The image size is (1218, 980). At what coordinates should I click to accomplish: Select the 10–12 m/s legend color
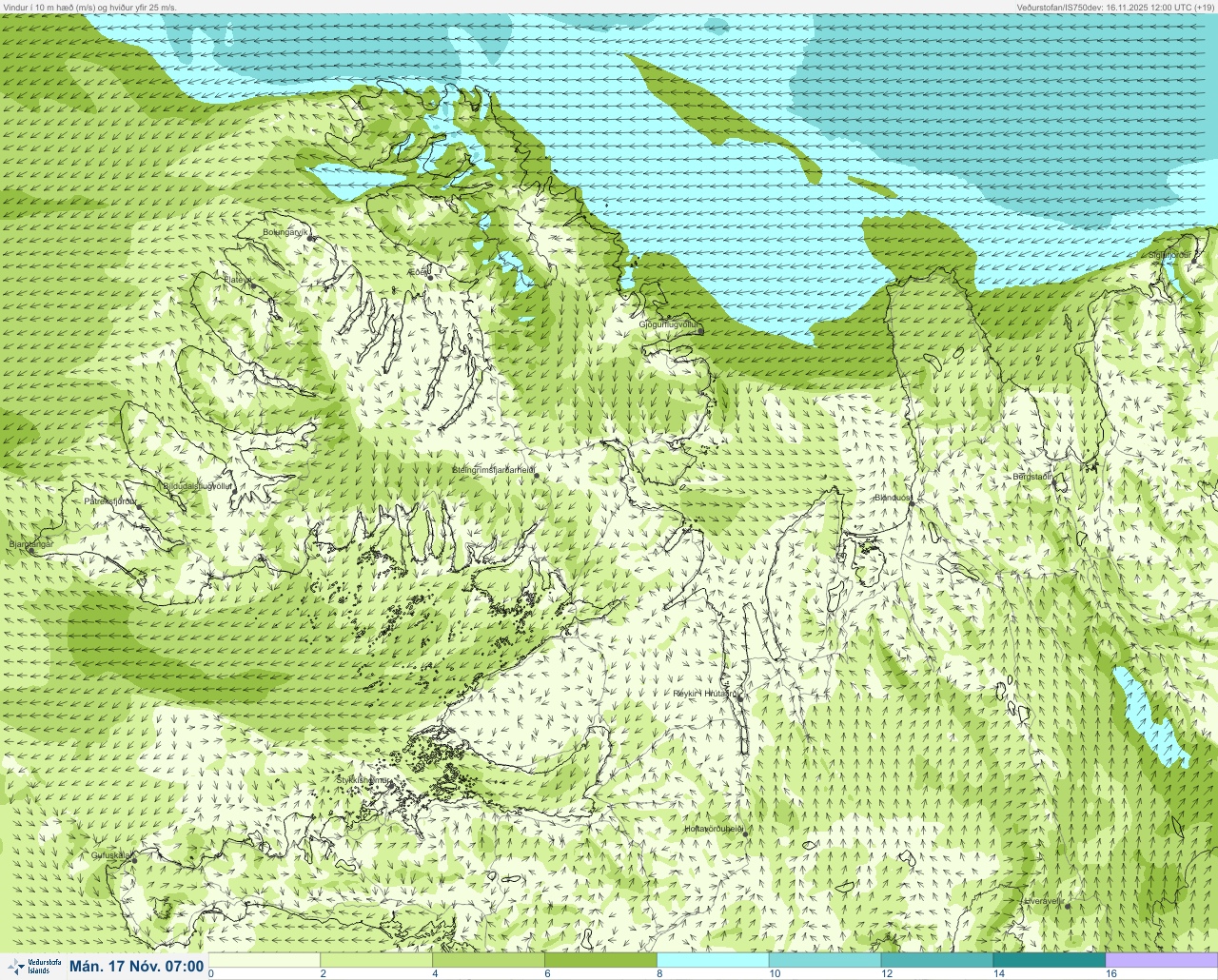point(825,960)
